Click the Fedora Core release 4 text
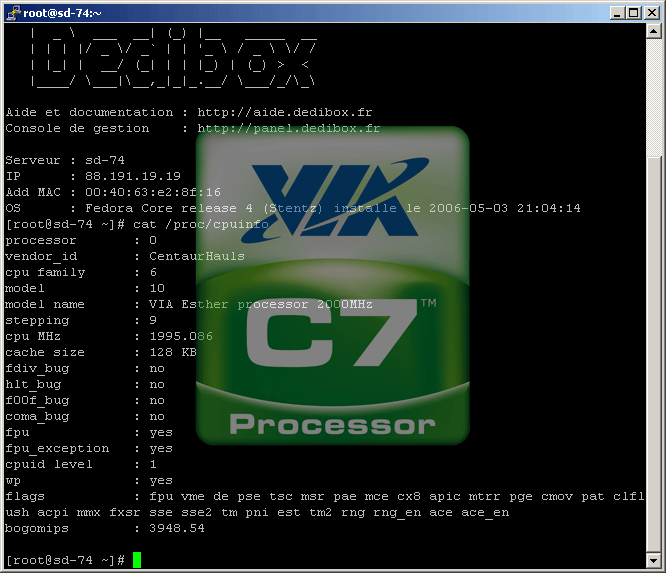Viewport: 666px width, 573px height. pyautogui.click(x=169, y=209)
